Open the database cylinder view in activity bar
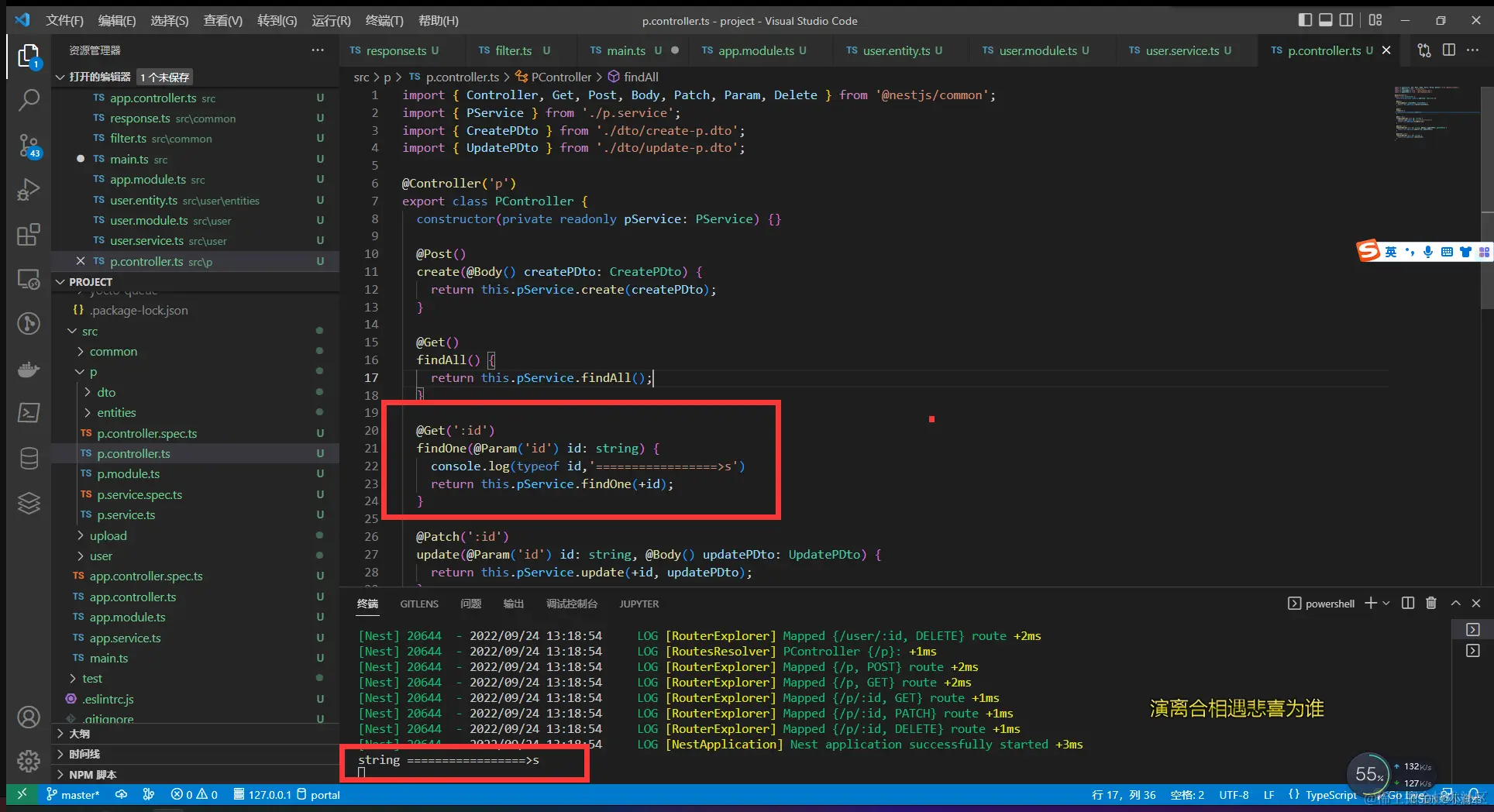The image size is (1494, 812). pos(29,459)
